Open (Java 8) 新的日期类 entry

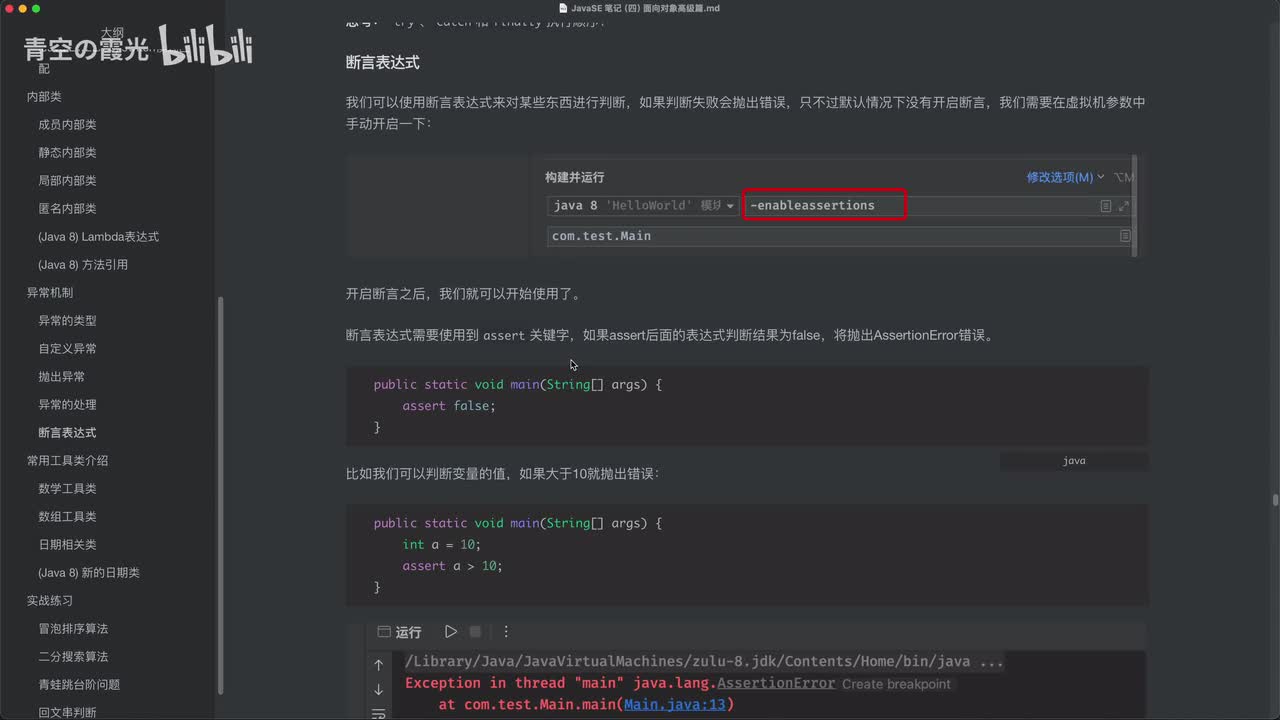pos(89,573)
